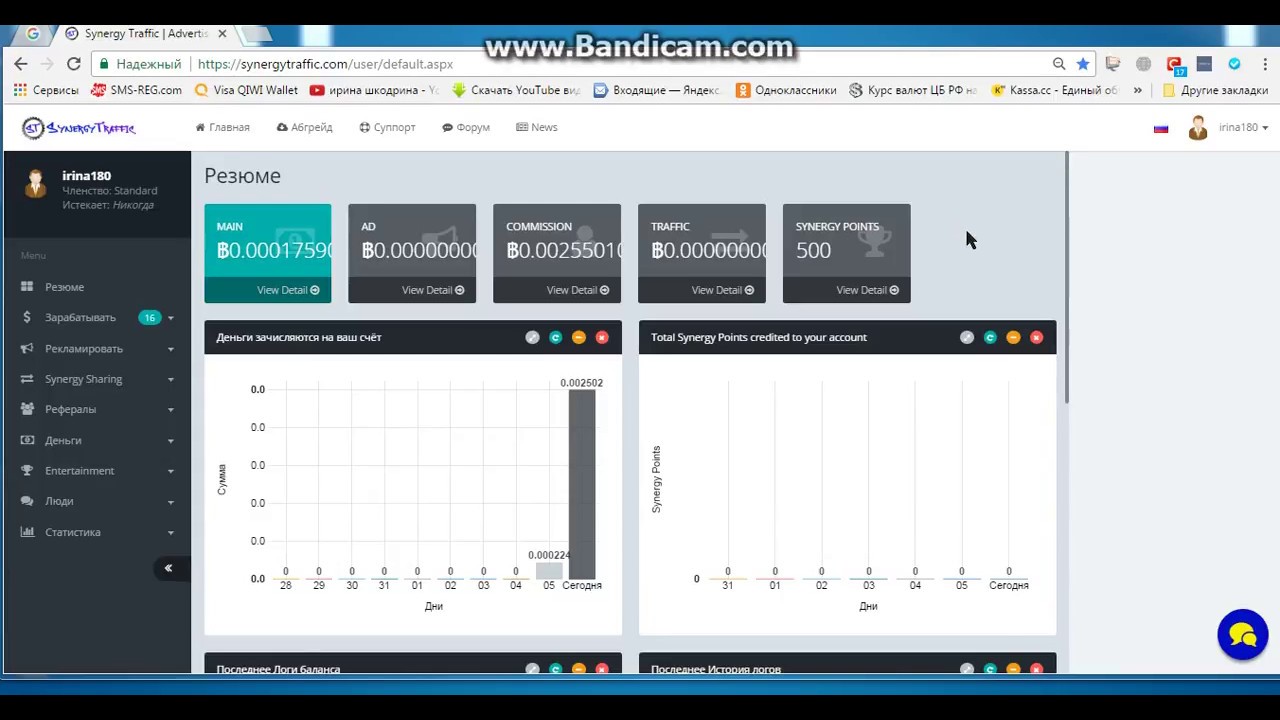Collapse sidebar with the double-arrow button
The height and width of the screenshot is (720, 1280).
[168, 568]
